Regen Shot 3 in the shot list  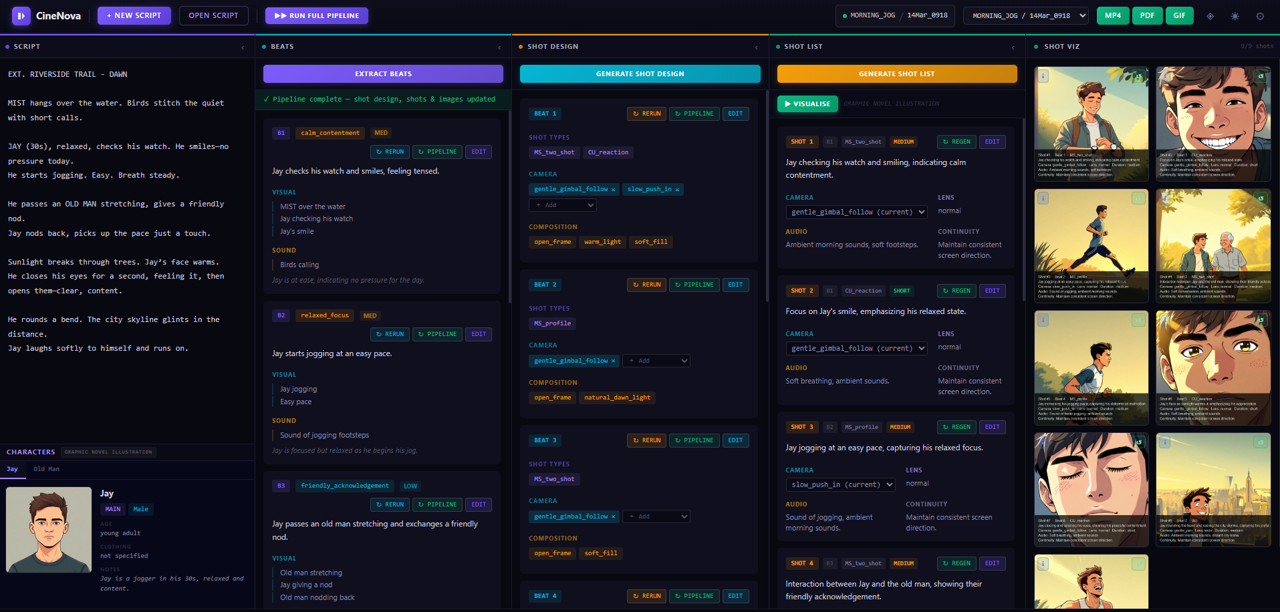point(956,427)
